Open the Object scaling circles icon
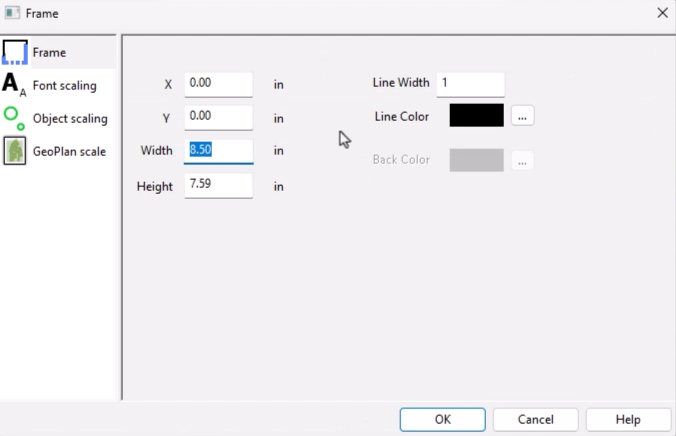The height and width of the screenshot is (436, 676). pos(14,118)
